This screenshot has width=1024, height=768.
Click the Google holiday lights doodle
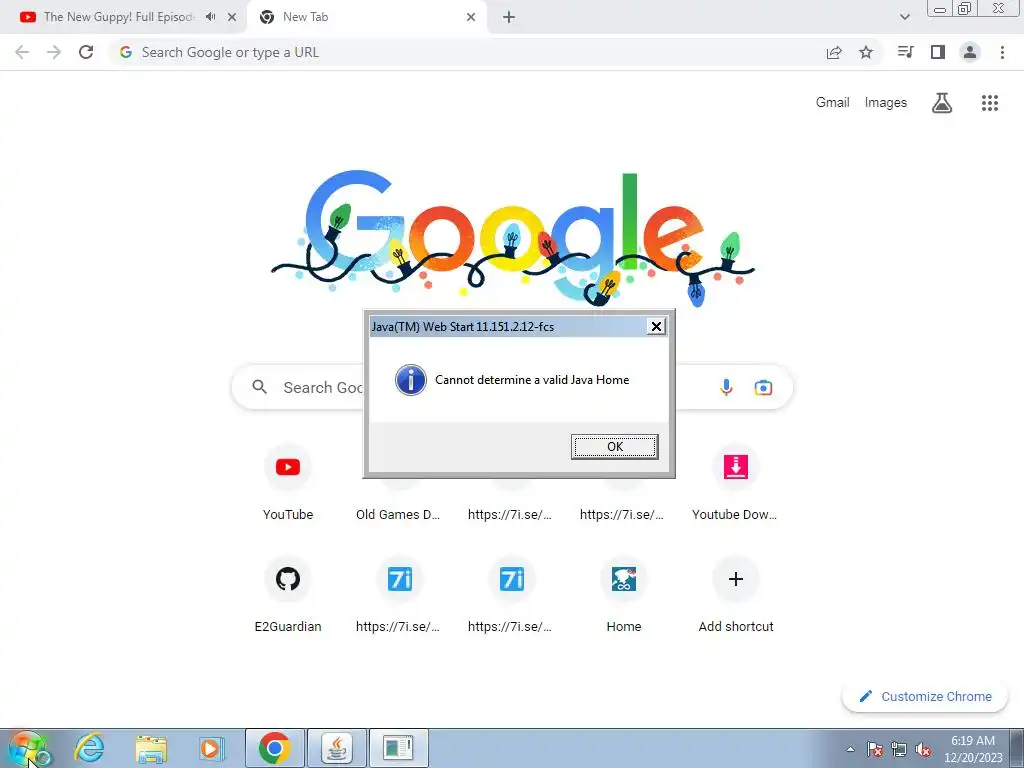513,238
